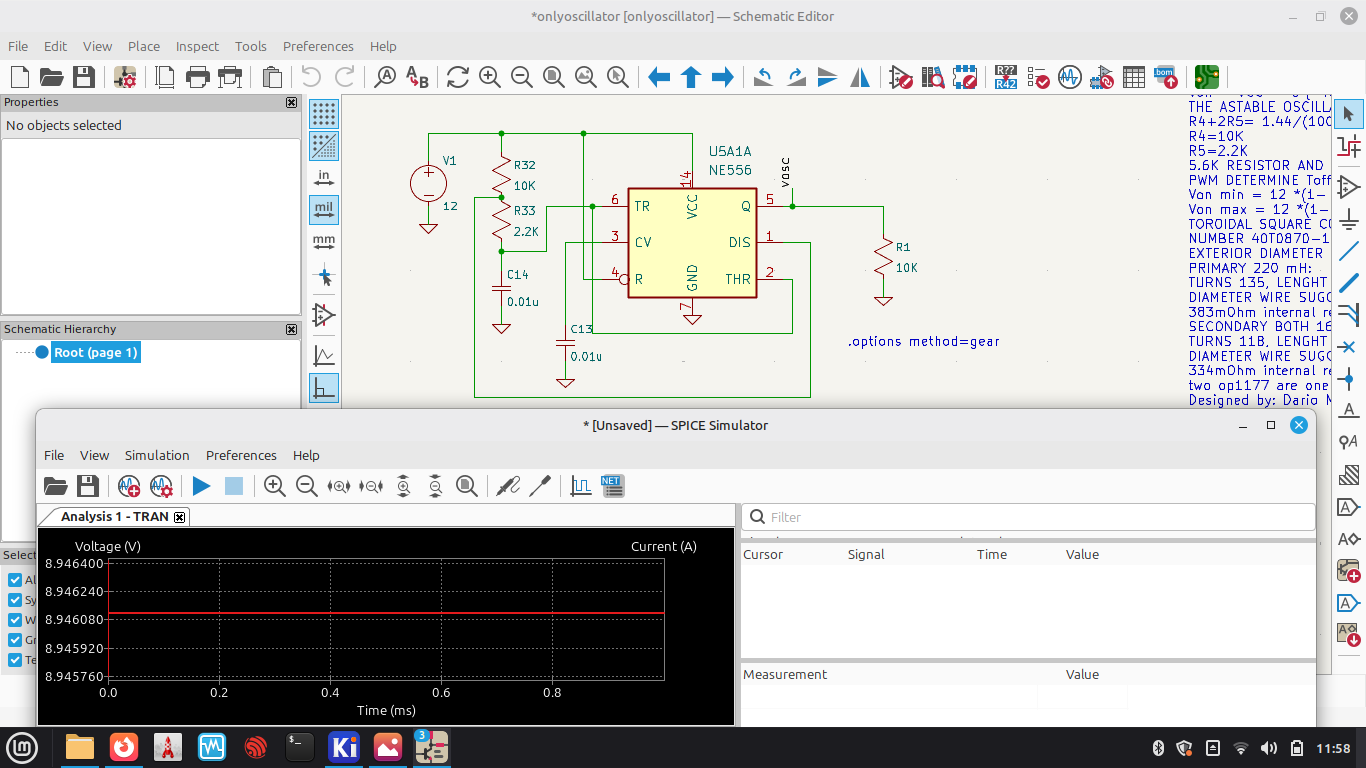The height and width of the screenshot is (768, 1366).
Task: Click the annotate schematic R?? to R42 icon
Action: click(1005, 77)
